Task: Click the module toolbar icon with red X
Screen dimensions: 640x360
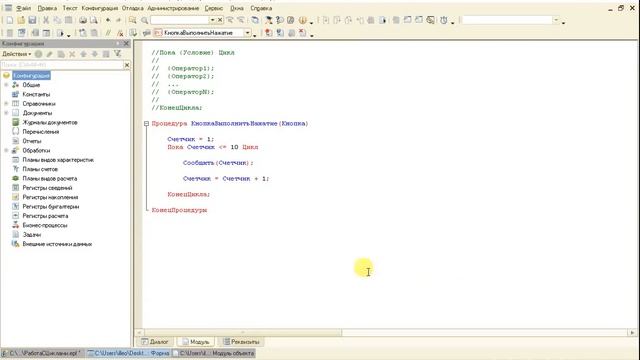Action: (302, 33)
